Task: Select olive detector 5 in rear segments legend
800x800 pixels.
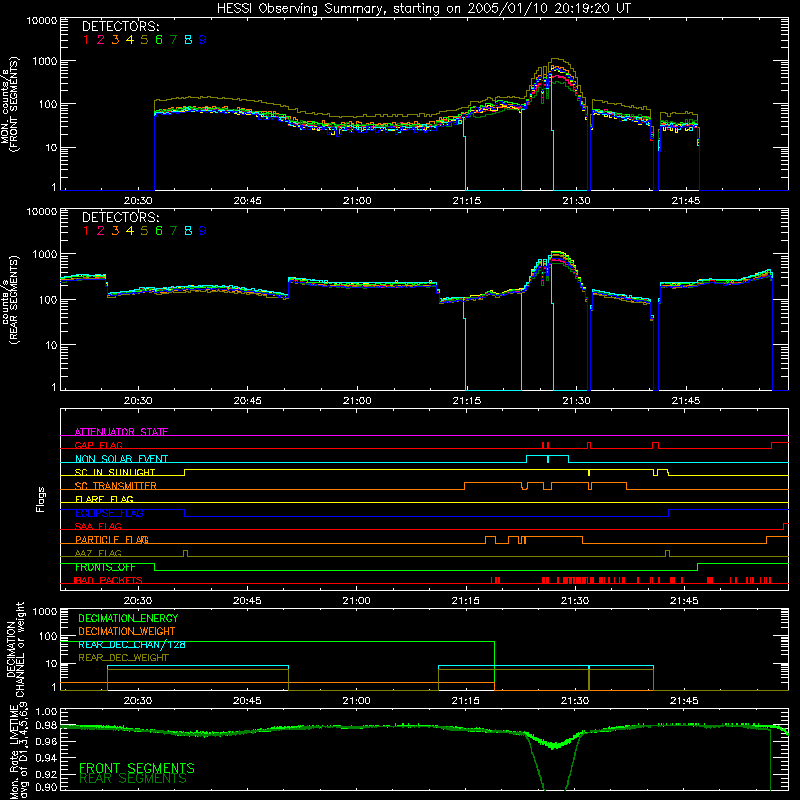Action: (x=144, y=231)
